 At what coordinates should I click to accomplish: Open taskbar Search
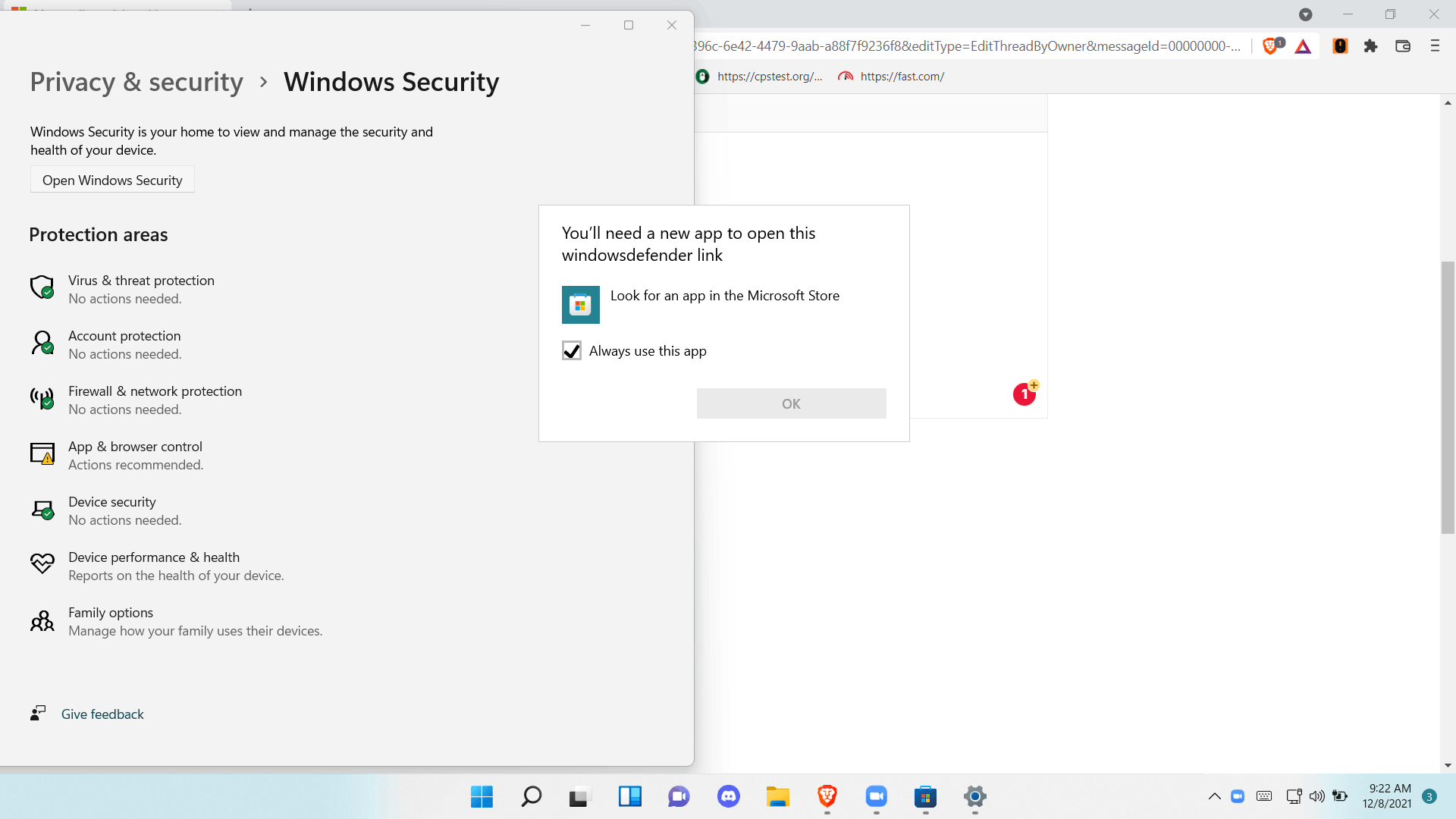point(531,796)
